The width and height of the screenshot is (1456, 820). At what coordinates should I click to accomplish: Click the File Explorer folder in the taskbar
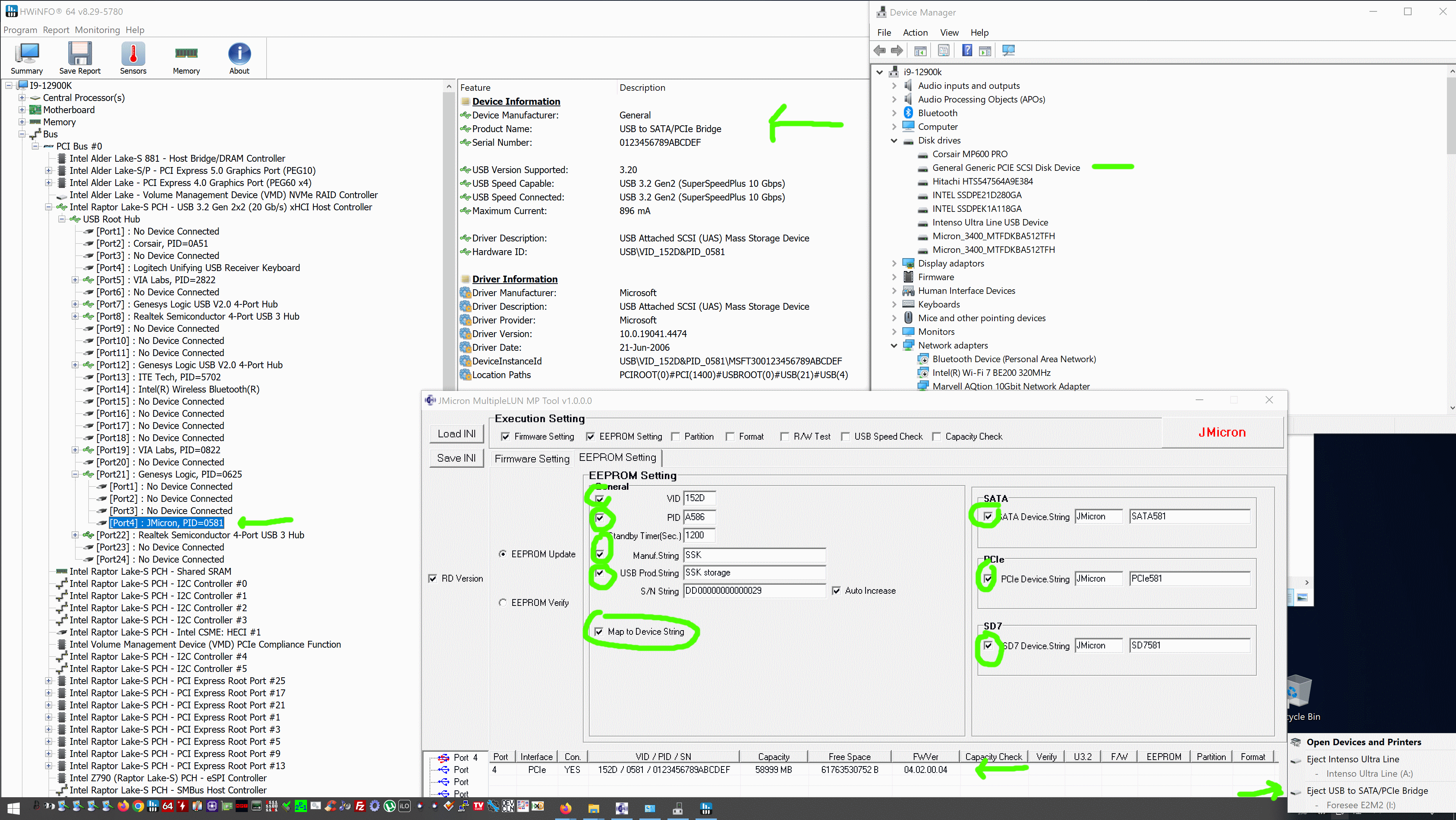click(593, 808)
